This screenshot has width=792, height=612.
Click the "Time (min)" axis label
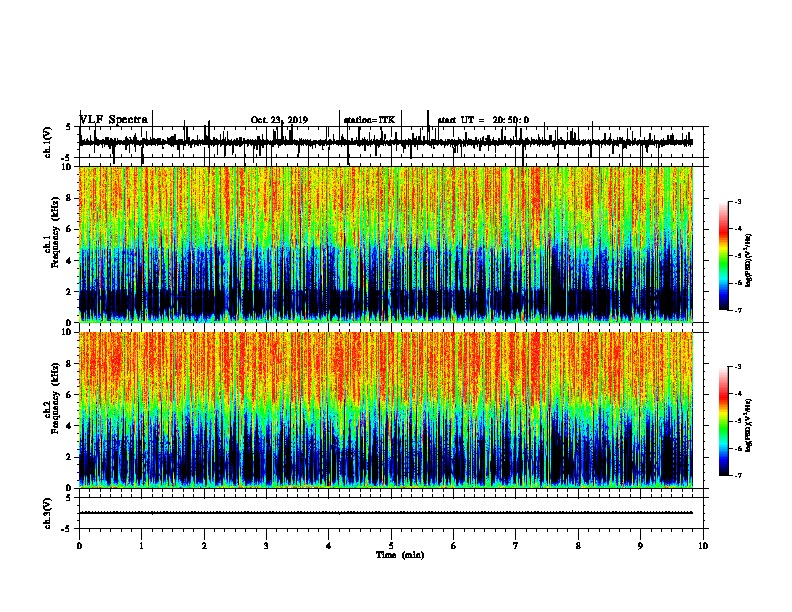[x=400, y=555]
